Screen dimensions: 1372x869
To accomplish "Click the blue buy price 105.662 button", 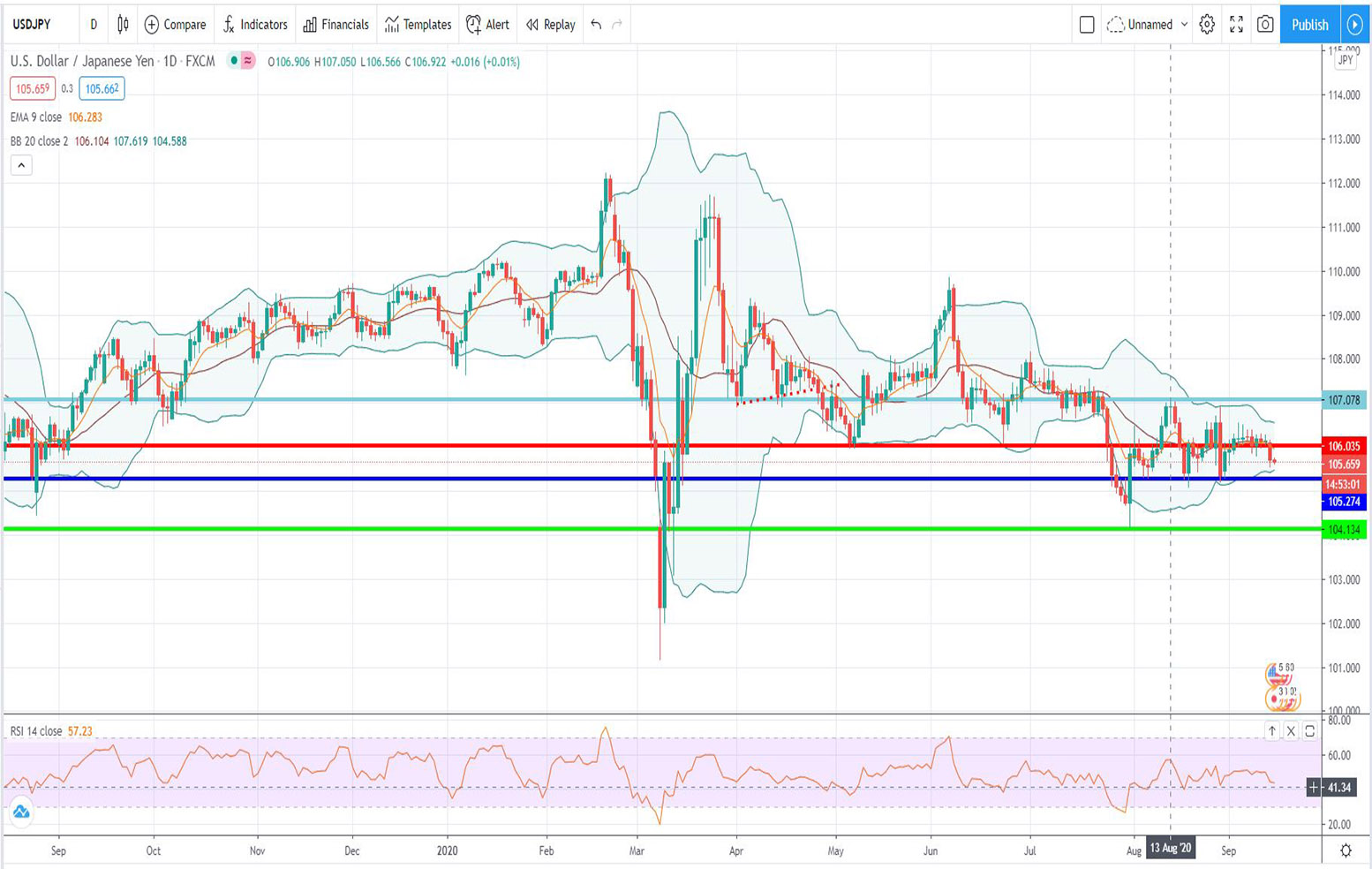I will pyautogui.click(x=102, y=88).
